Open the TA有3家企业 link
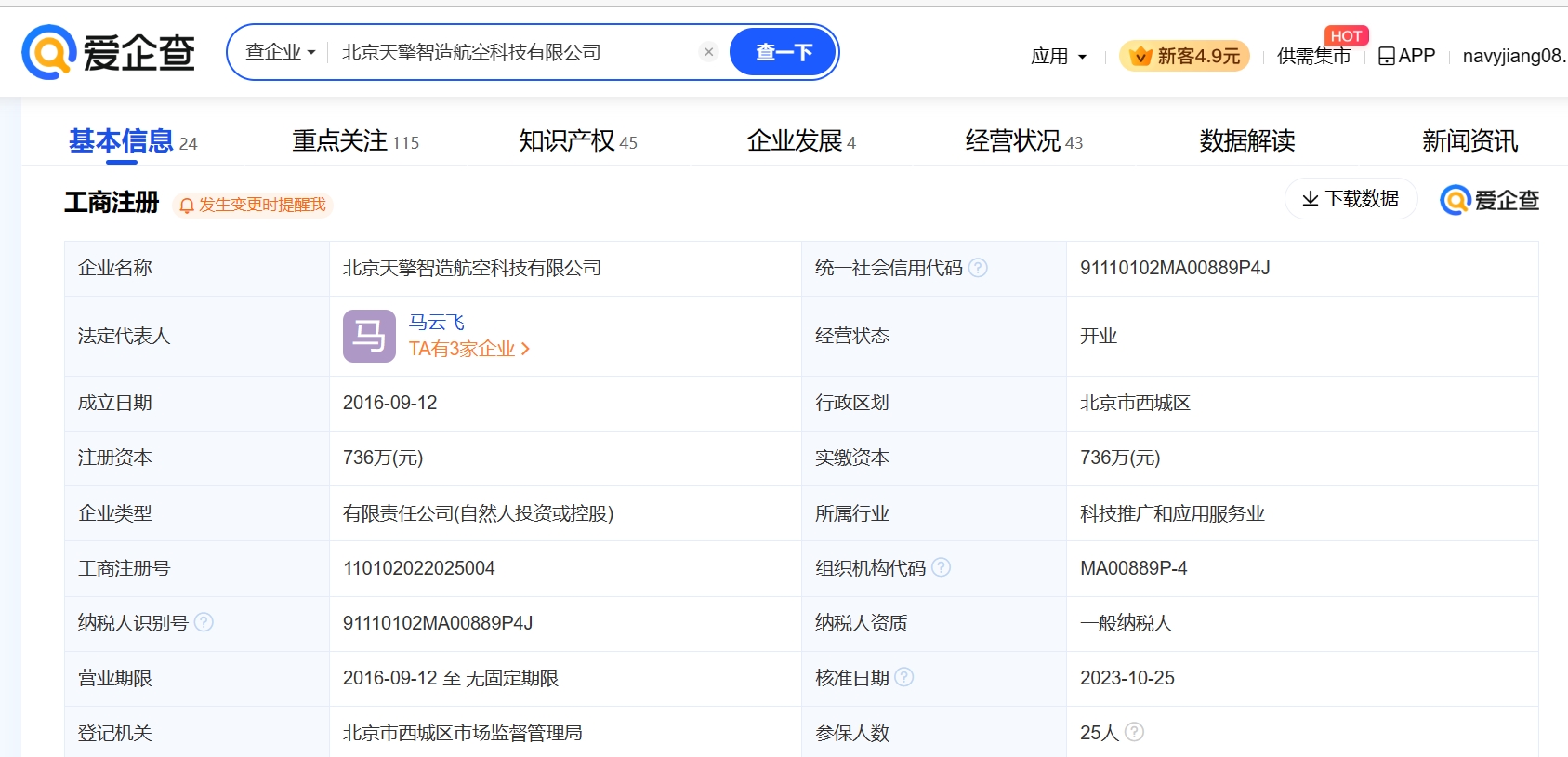Image resolution: width=1568 pixels, height=757 pixels. click(469, 349)
